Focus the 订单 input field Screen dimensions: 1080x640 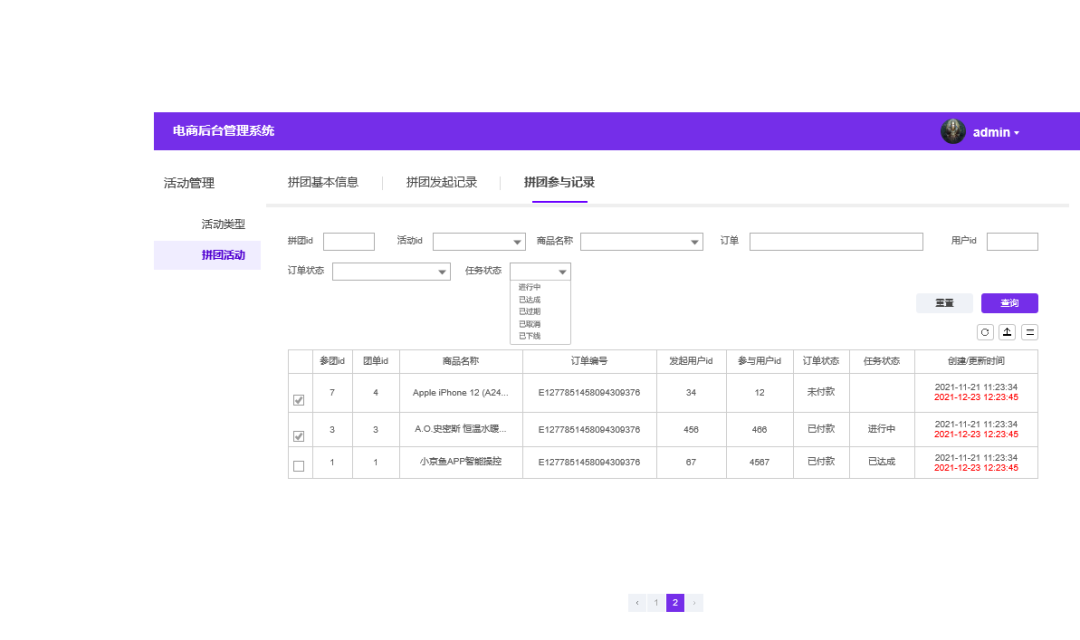click(836, 242)
